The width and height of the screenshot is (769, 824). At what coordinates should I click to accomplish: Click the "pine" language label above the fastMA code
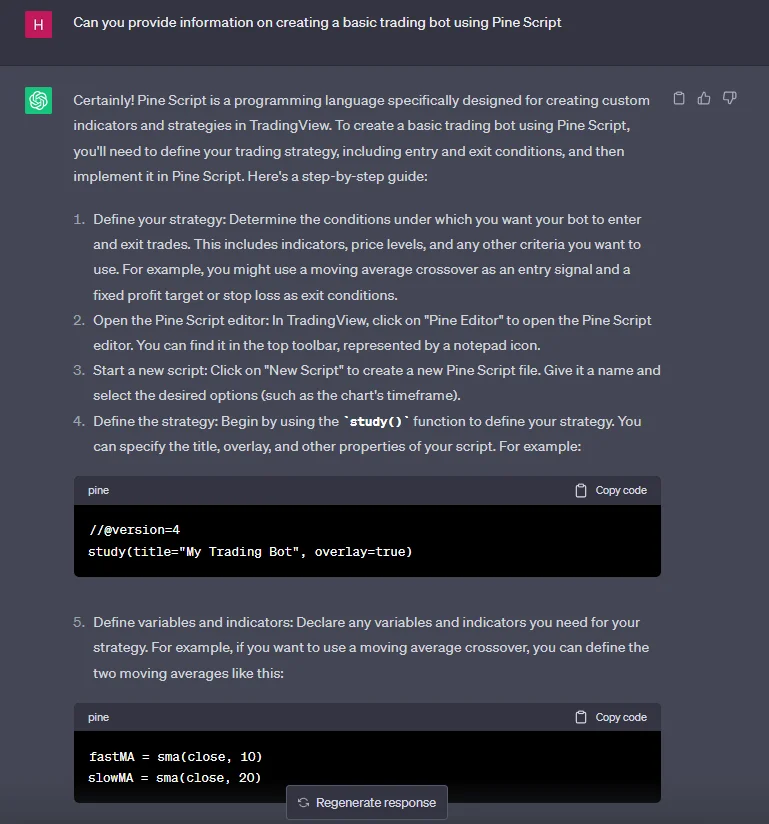coord(98,717)
